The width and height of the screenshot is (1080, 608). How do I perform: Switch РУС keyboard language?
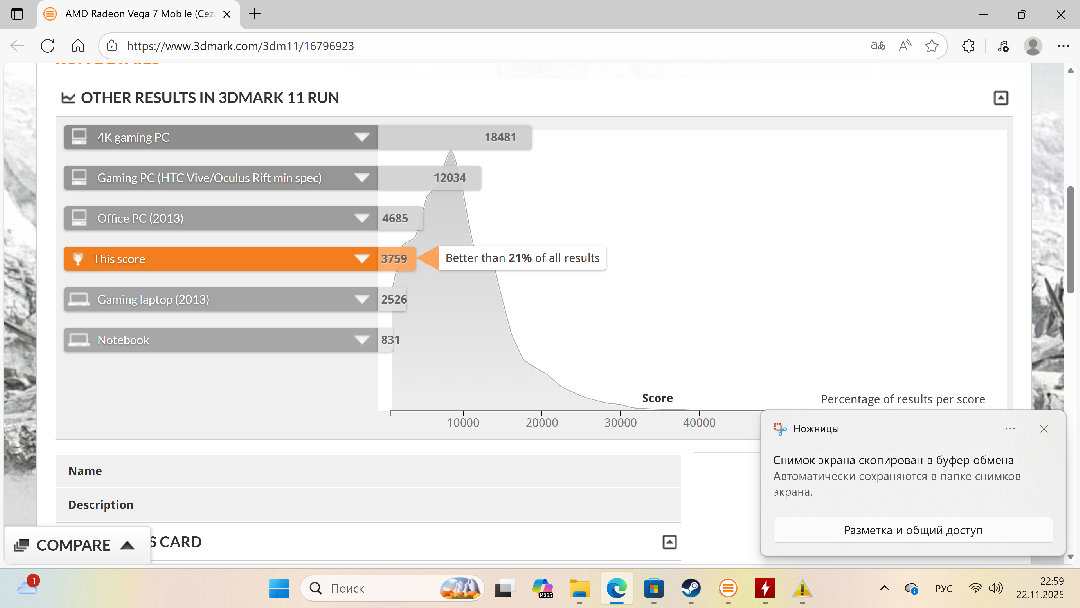tap(944, 589)
